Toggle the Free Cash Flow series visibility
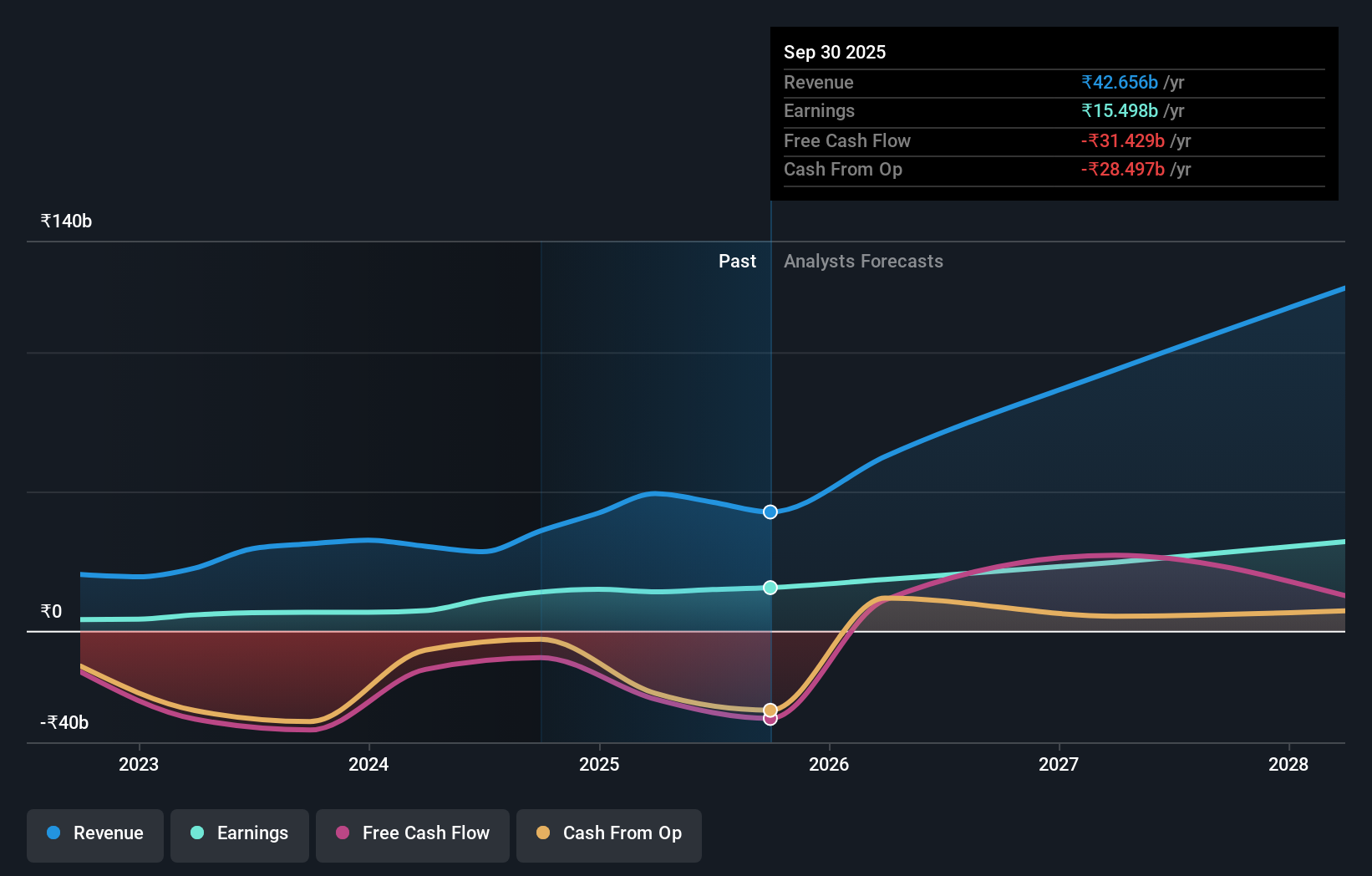This screenshot has height=876, width=1372. tap(412, 835)
